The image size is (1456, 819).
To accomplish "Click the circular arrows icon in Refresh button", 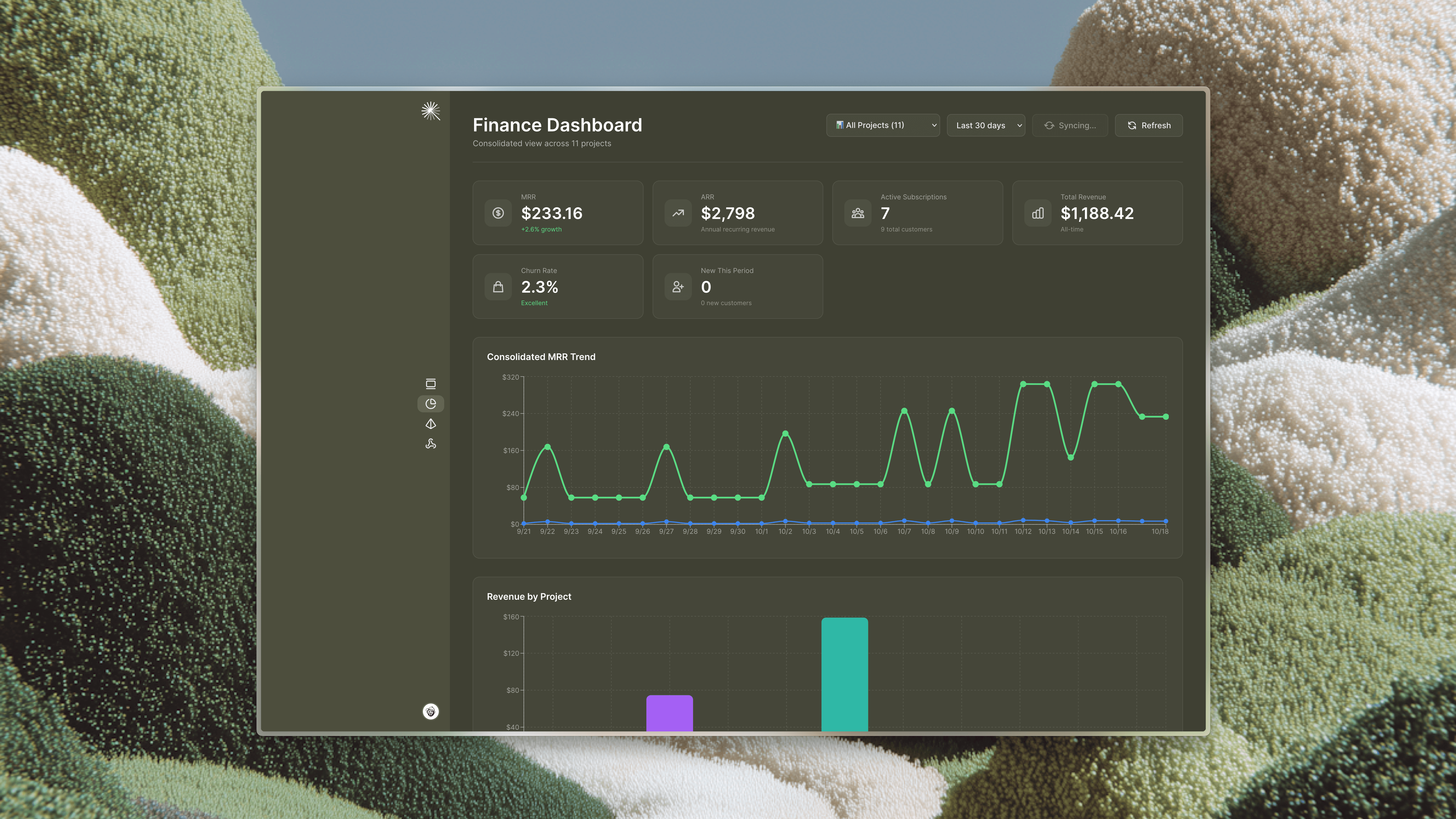I will tap(1132, 125).
